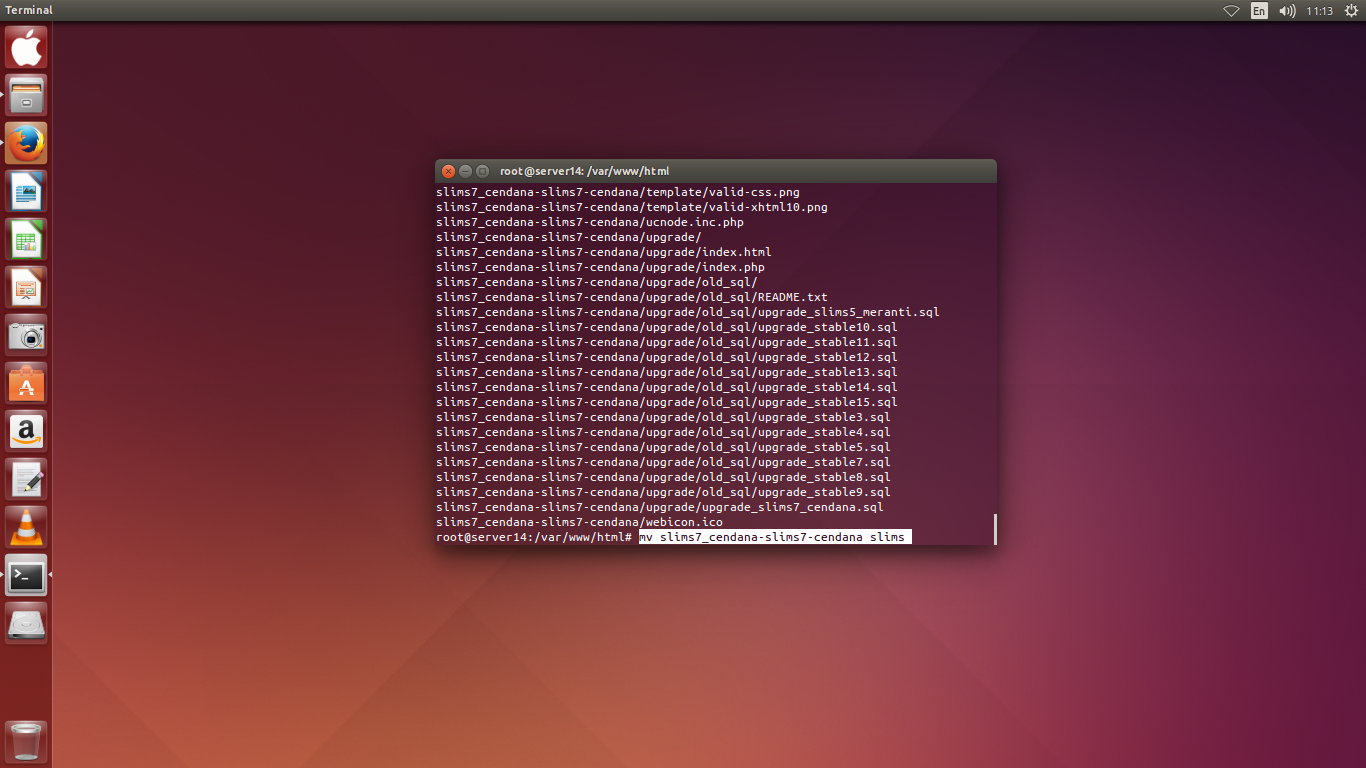The width and height of the screenshot is (1366, 768).
Task: Launch Firefox web browser
Action: tap(26, 143)
